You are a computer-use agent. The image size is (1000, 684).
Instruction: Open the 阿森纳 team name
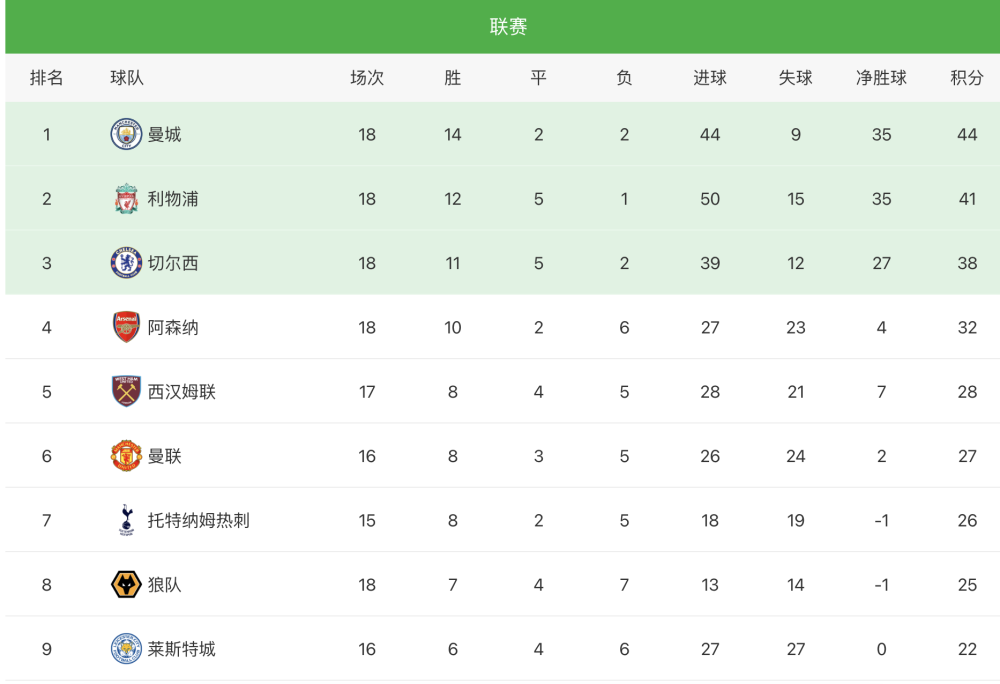point(173,328)
